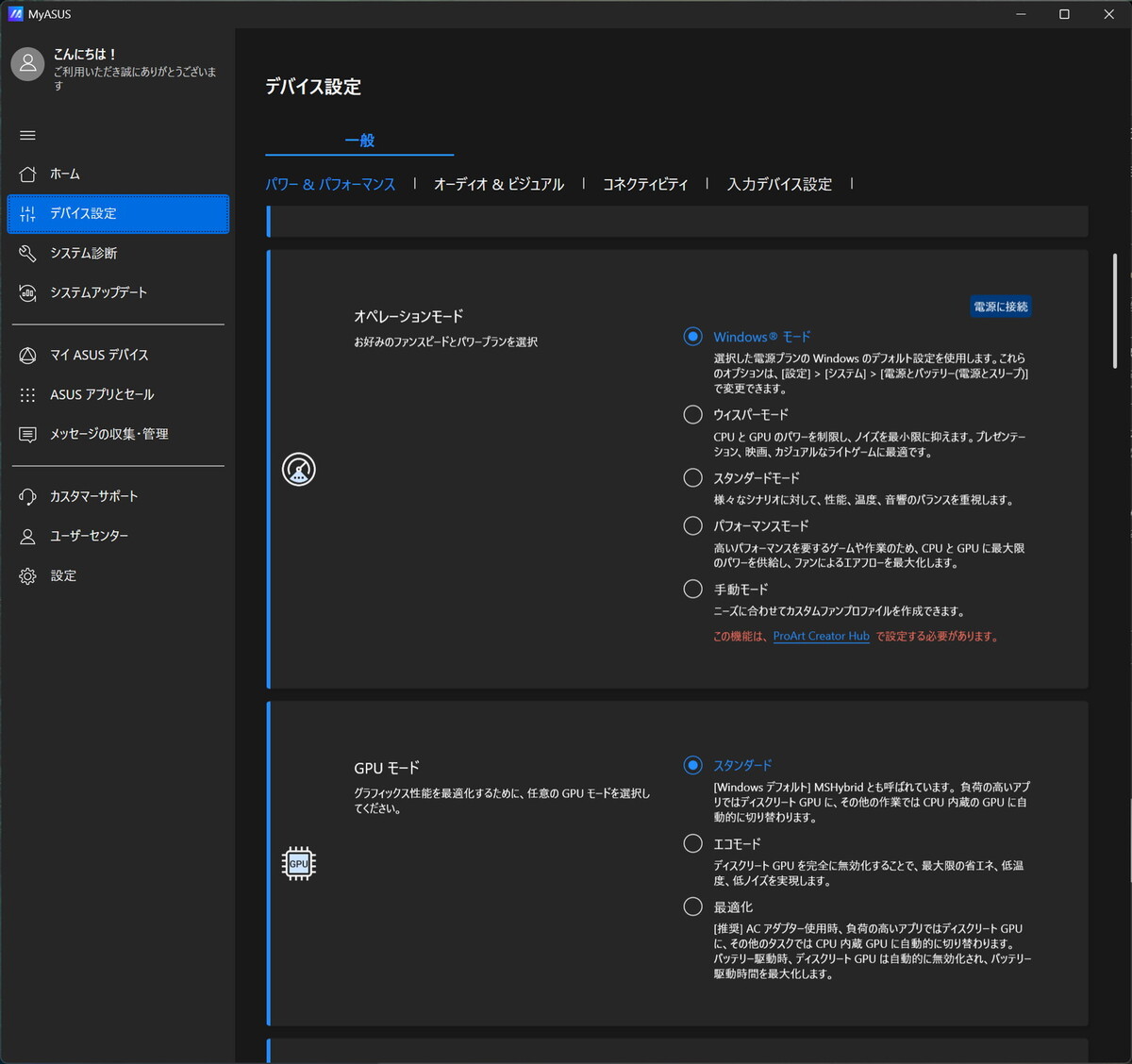The width and height of the screenshot is (1132, 1064).
Task: Click the wrench icon beside システム診断
Action: pyautogui.click(x=27, y=253)
